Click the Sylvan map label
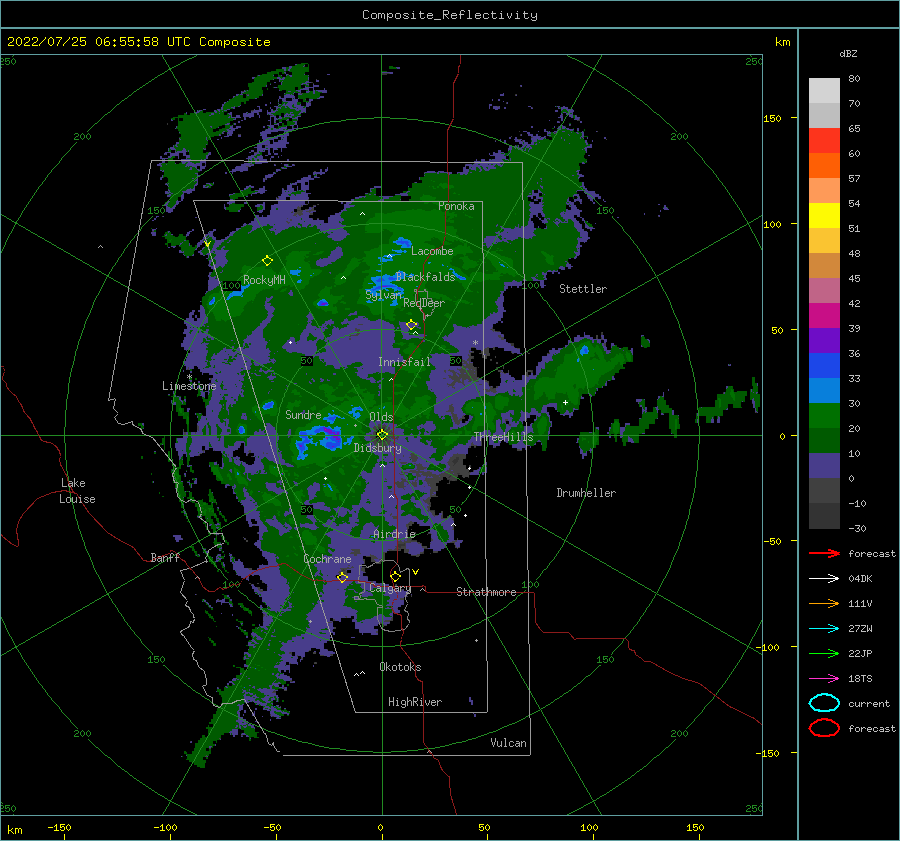 tap(383, 295)
